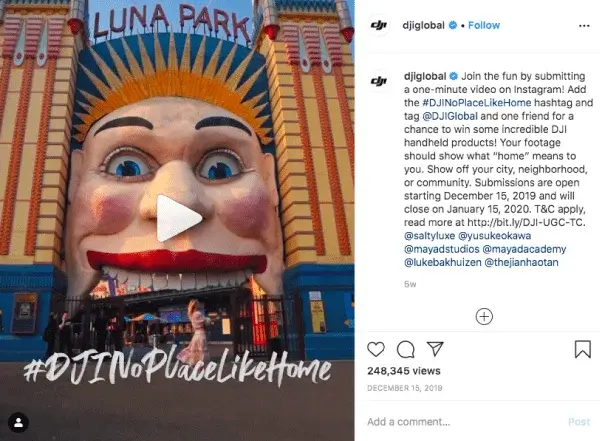Visit the @saltyluxe profile
600x441 pixels.
(x=429, y=235)
